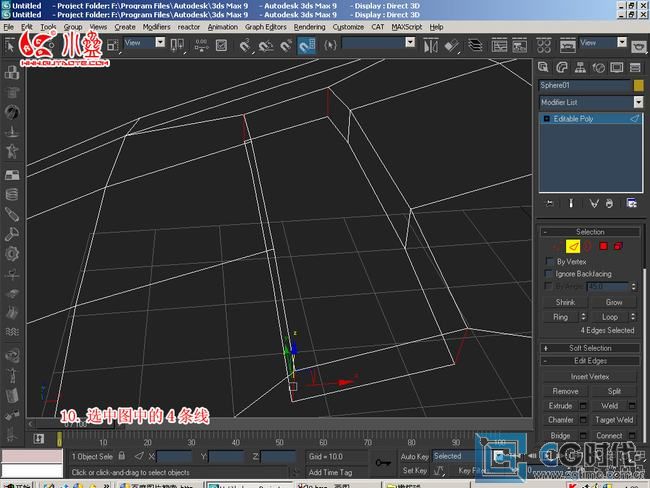Toggle the Snaps 3D toggle icon
Viewport: 650px width, 488px height.
pyautogui.click(x=245, y=45)
